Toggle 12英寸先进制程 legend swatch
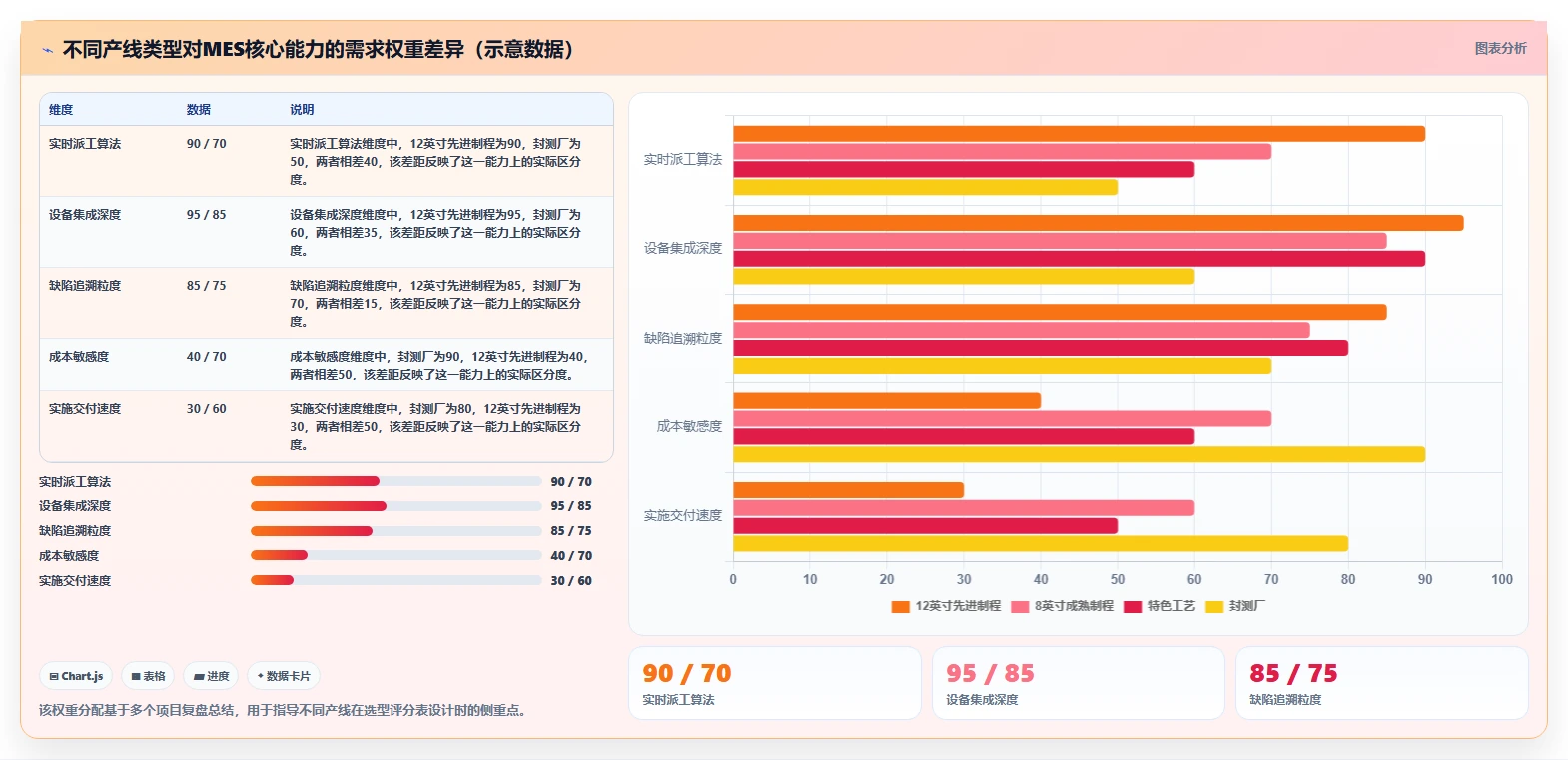Viewport: 1568px width, 760px height. tap(900, 606)
